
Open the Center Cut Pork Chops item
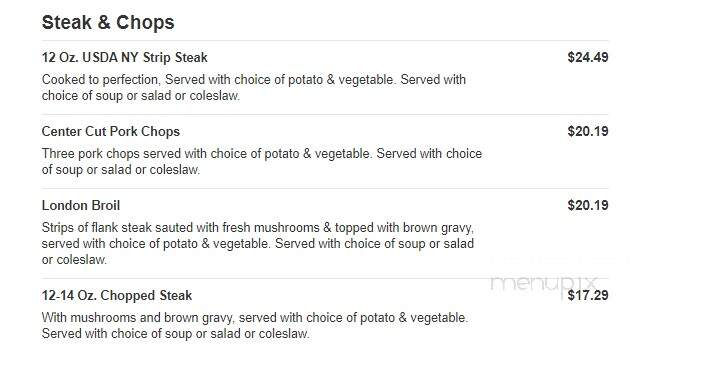[x=111, y=131]
